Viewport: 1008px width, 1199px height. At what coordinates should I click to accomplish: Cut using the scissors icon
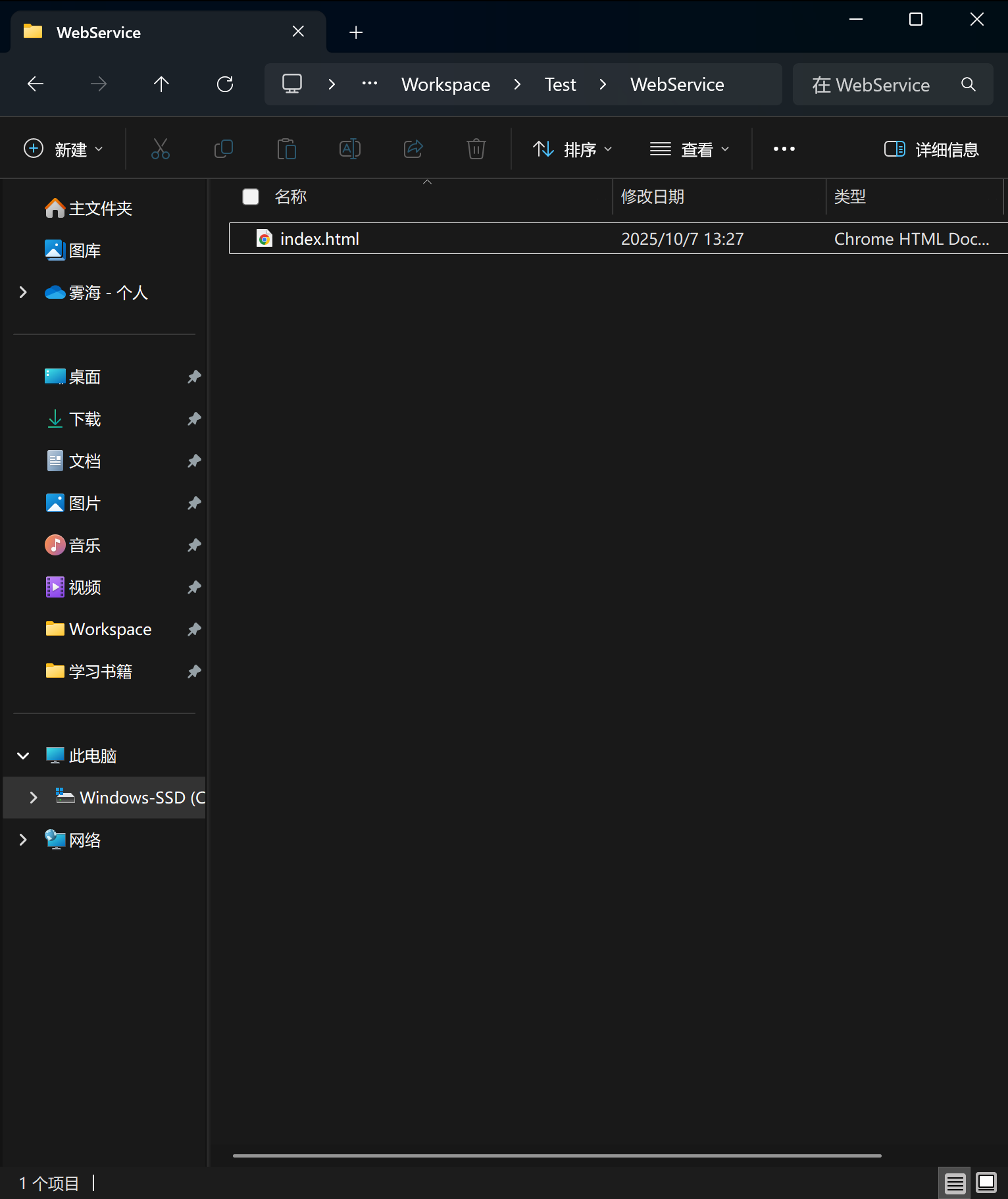point(161,149)
